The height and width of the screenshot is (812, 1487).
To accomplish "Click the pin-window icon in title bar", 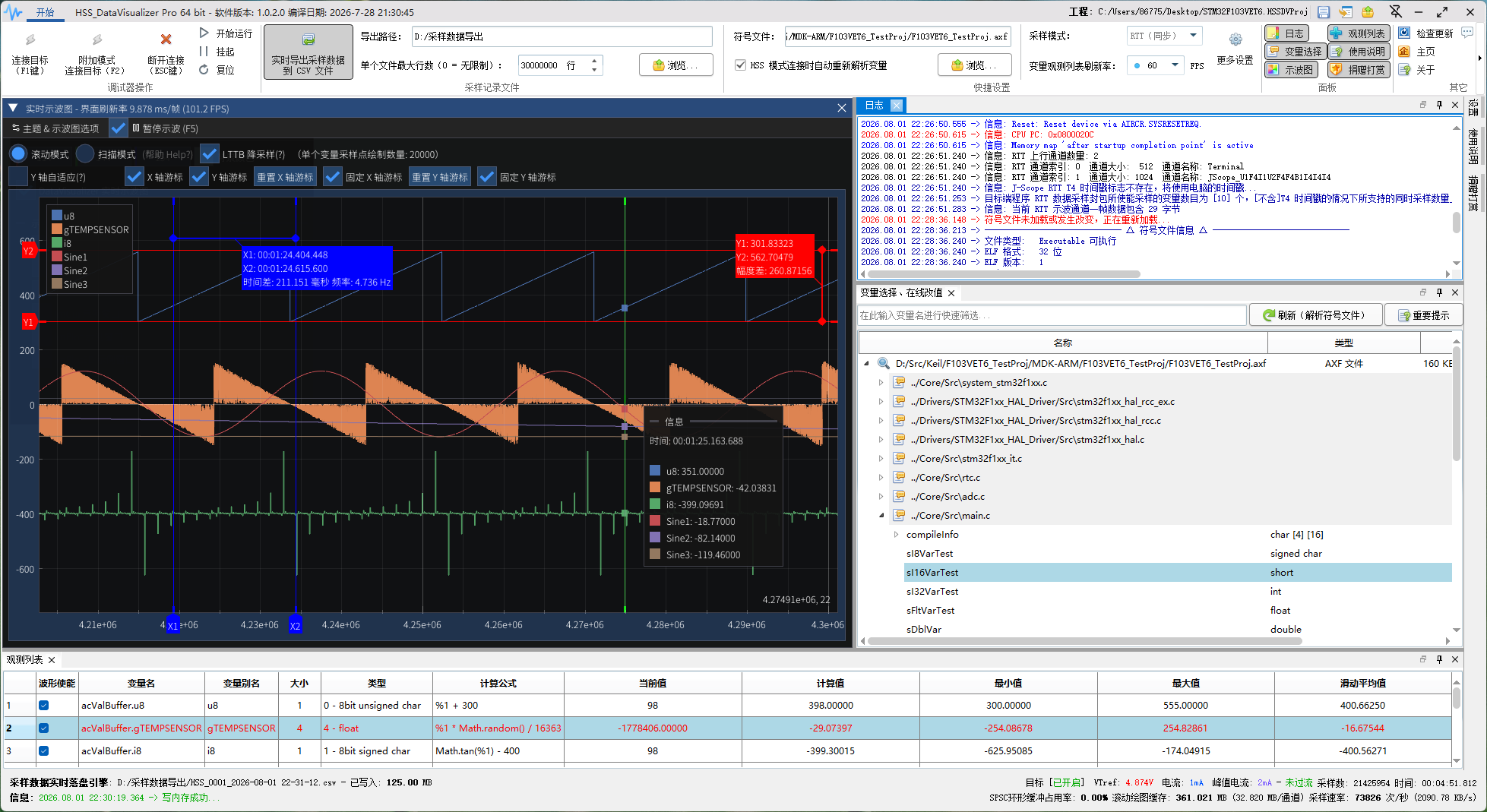I will pyautogui.click(x=1395, y=11).
